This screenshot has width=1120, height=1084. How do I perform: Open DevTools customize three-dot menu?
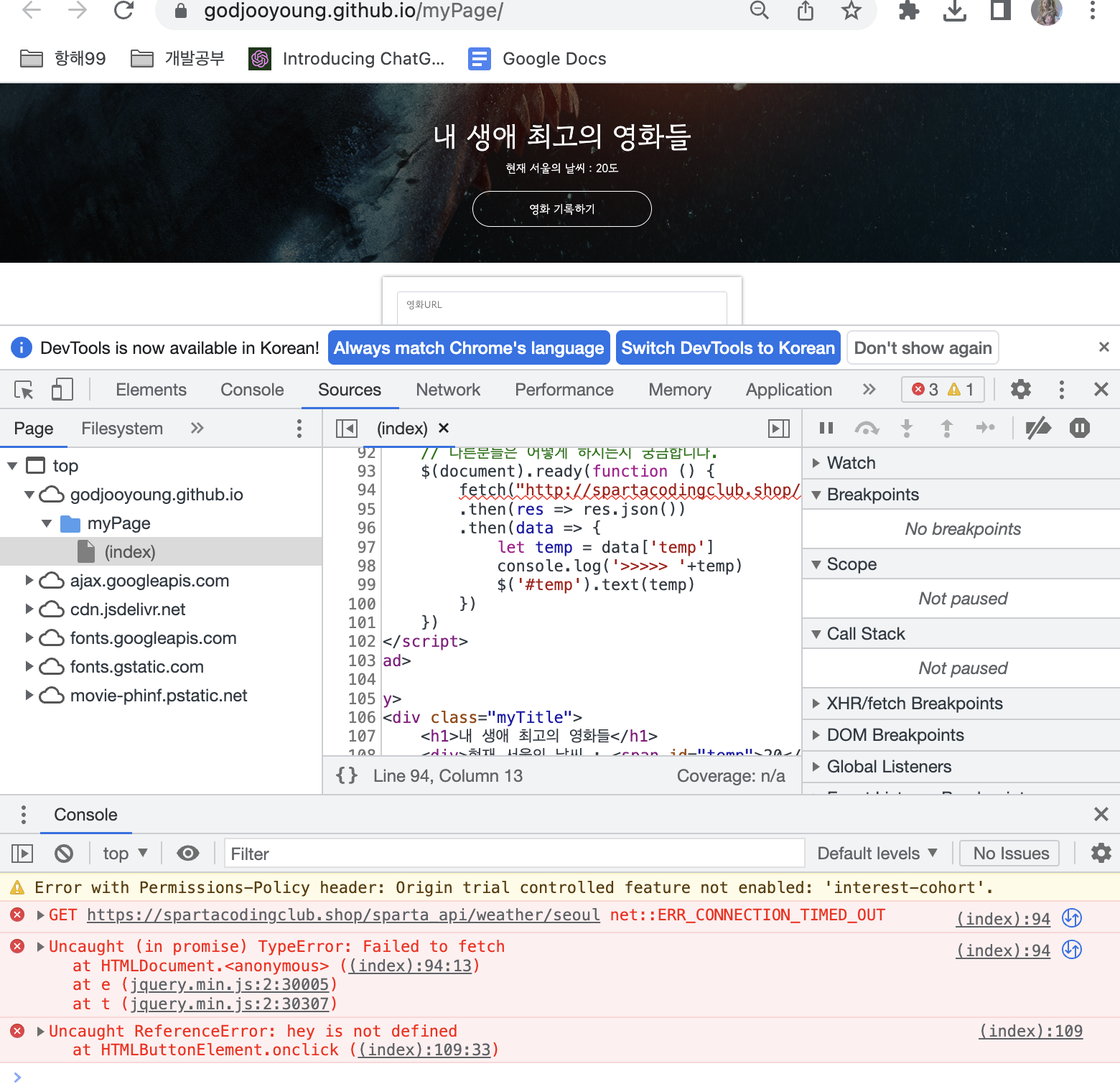[1061, 390]
